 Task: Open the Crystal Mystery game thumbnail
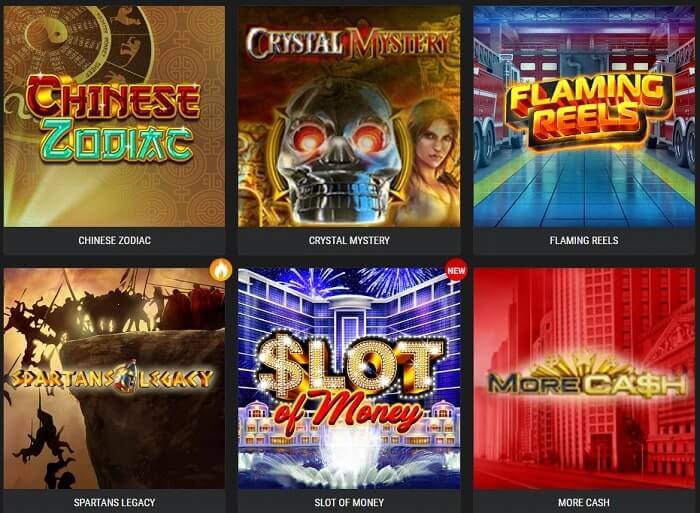(349, 116)
